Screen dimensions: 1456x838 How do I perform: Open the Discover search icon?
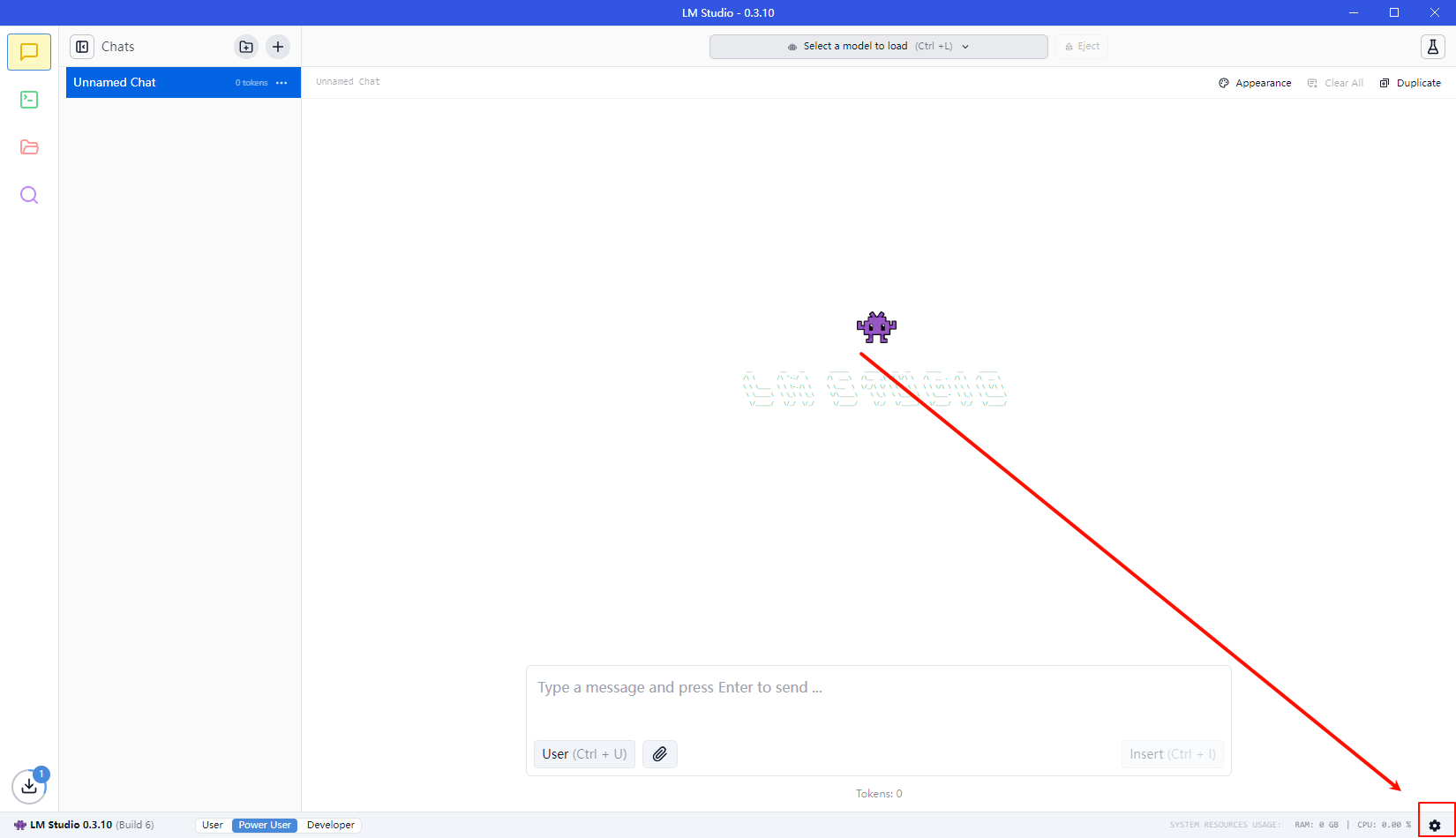[29, 195]
